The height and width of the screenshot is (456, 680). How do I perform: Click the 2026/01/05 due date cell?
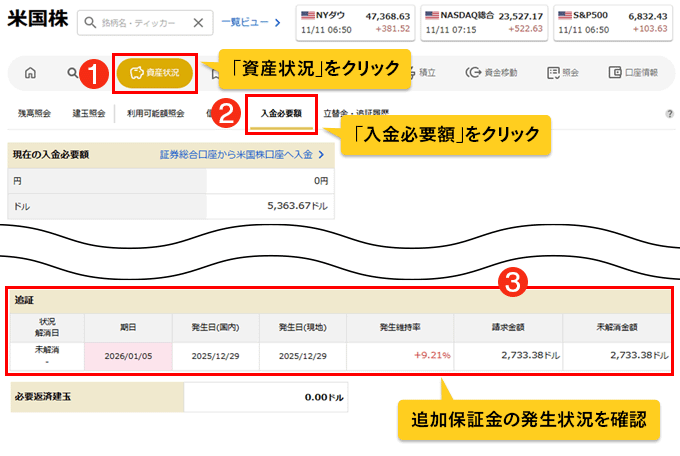[x=128, y=355]
